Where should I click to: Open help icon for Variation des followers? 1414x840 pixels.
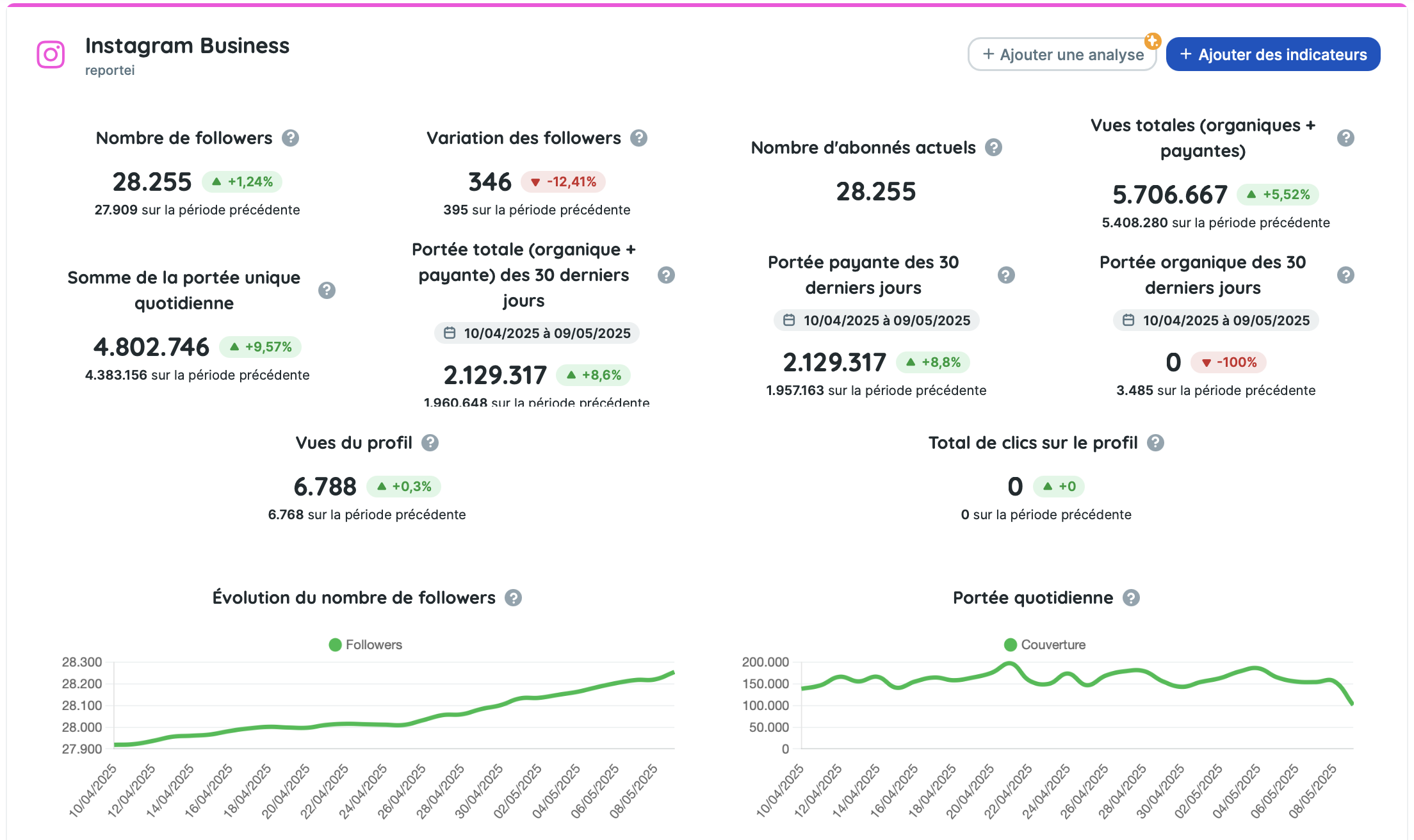(638, 138)
